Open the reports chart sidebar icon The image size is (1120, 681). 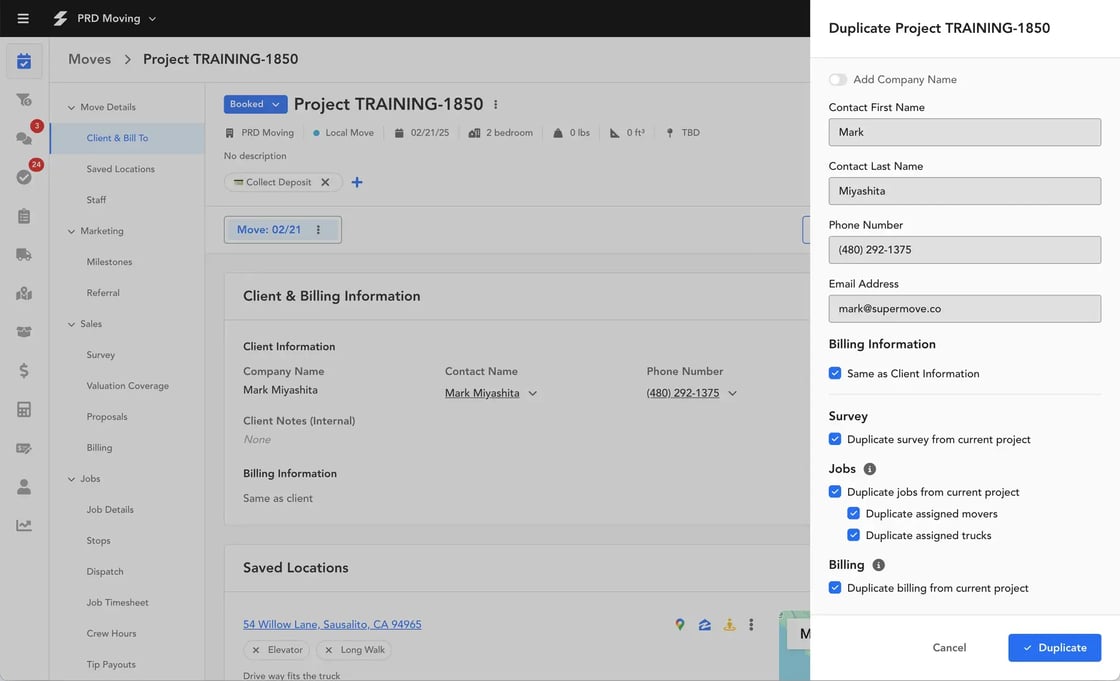pos(24,525)
